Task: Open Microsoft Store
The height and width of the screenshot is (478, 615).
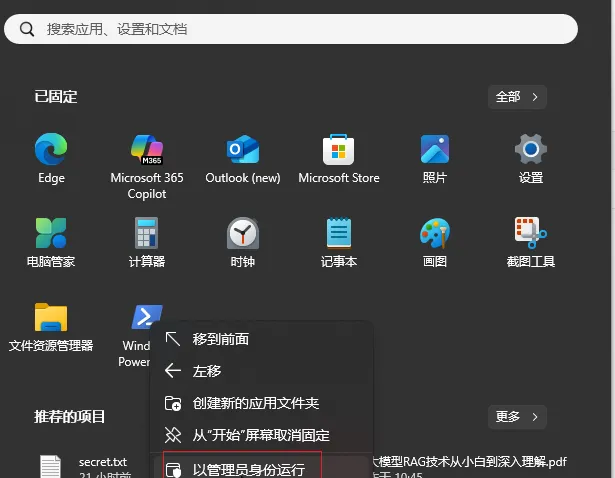Action: pos(338,158)
